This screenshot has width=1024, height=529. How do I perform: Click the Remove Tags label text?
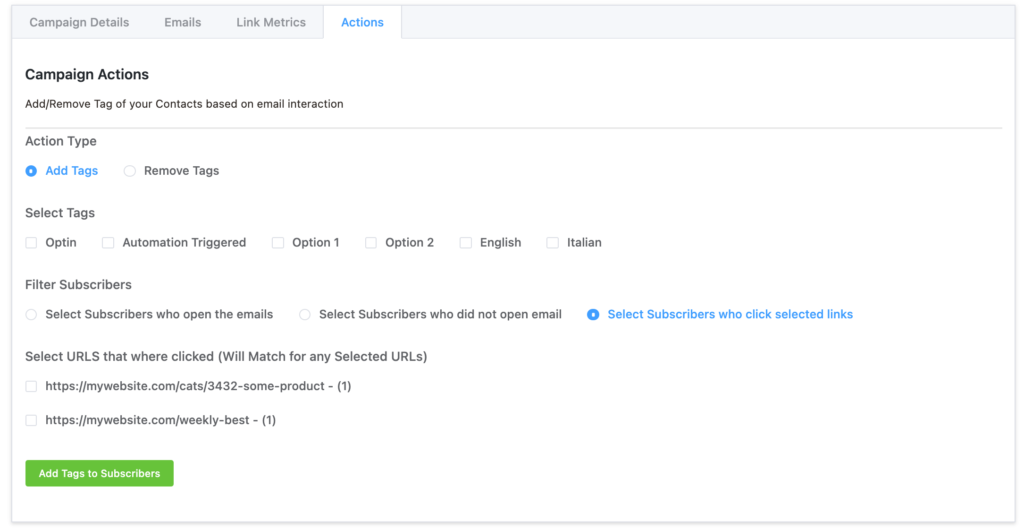pos(182,171)
